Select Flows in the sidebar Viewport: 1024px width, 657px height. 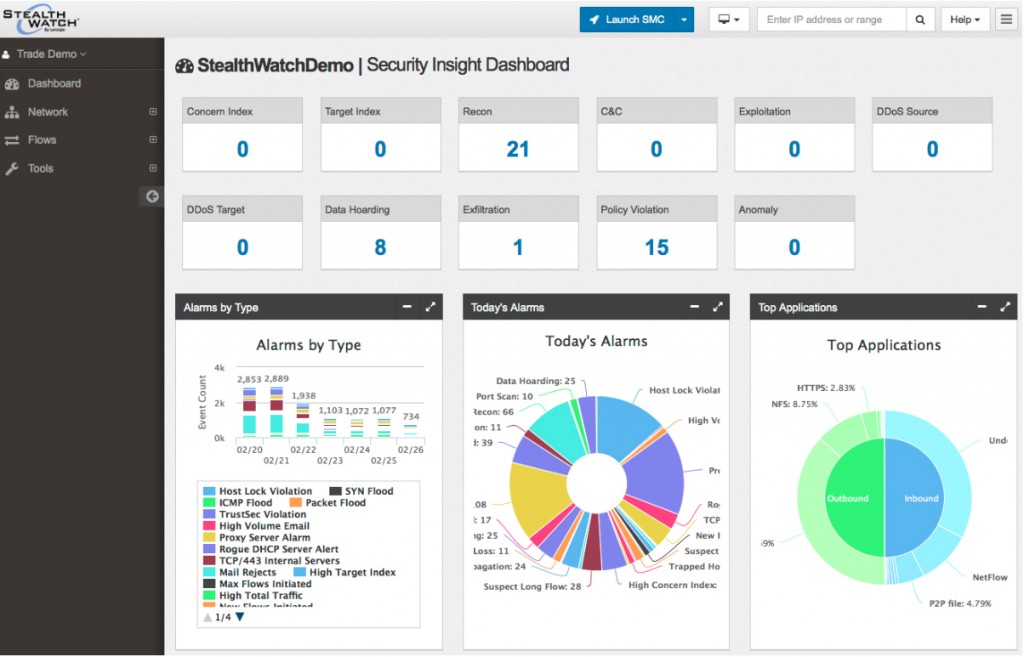pos(42,140)
